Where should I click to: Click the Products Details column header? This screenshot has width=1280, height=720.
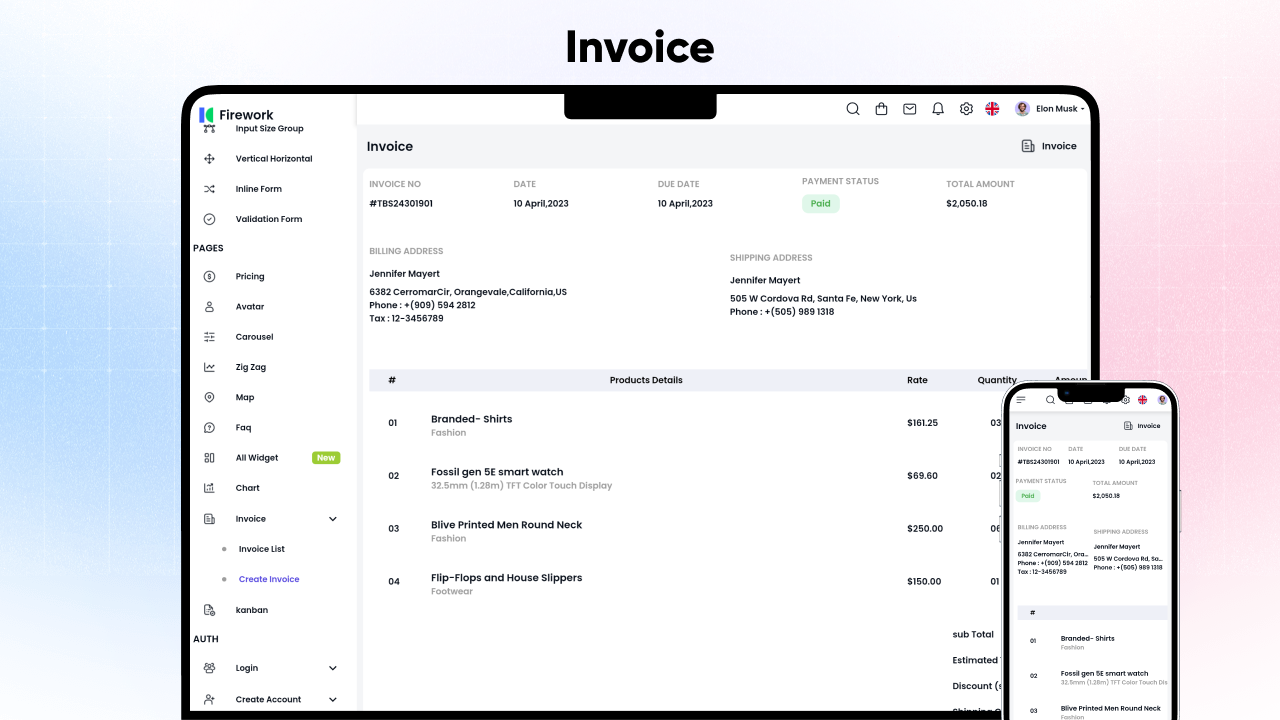tap(646, 380)
